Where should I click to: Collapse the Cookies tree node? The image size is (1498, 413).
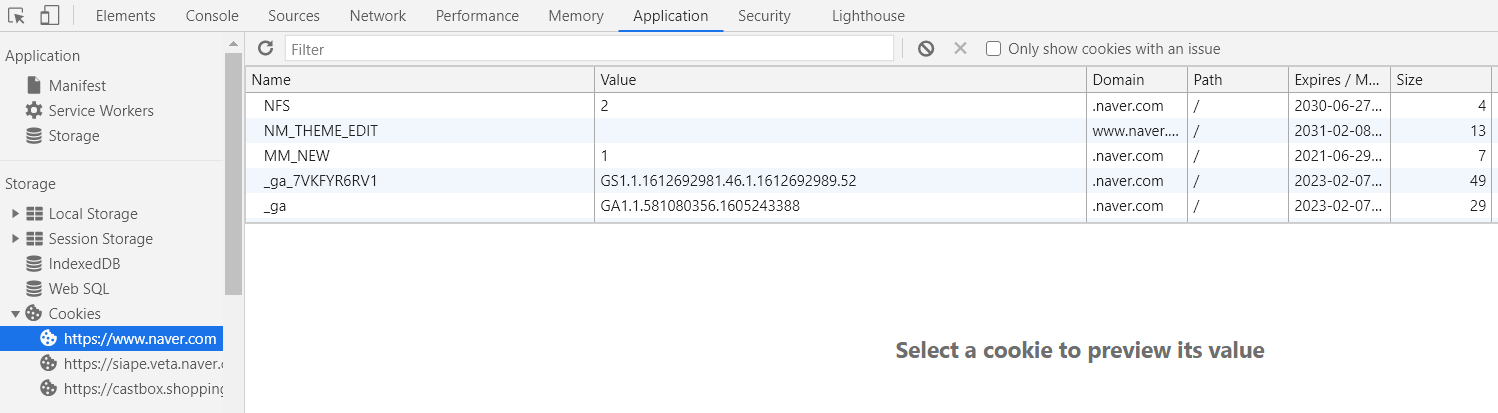coord(15,313)
